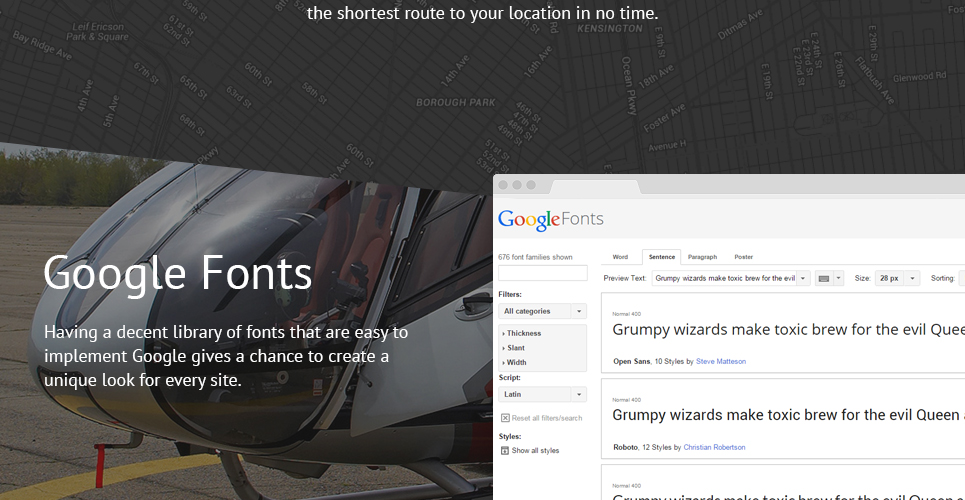This screenshot has width=965, height=500.
Task: Switch to the Word tab
Action: (620, 257)
